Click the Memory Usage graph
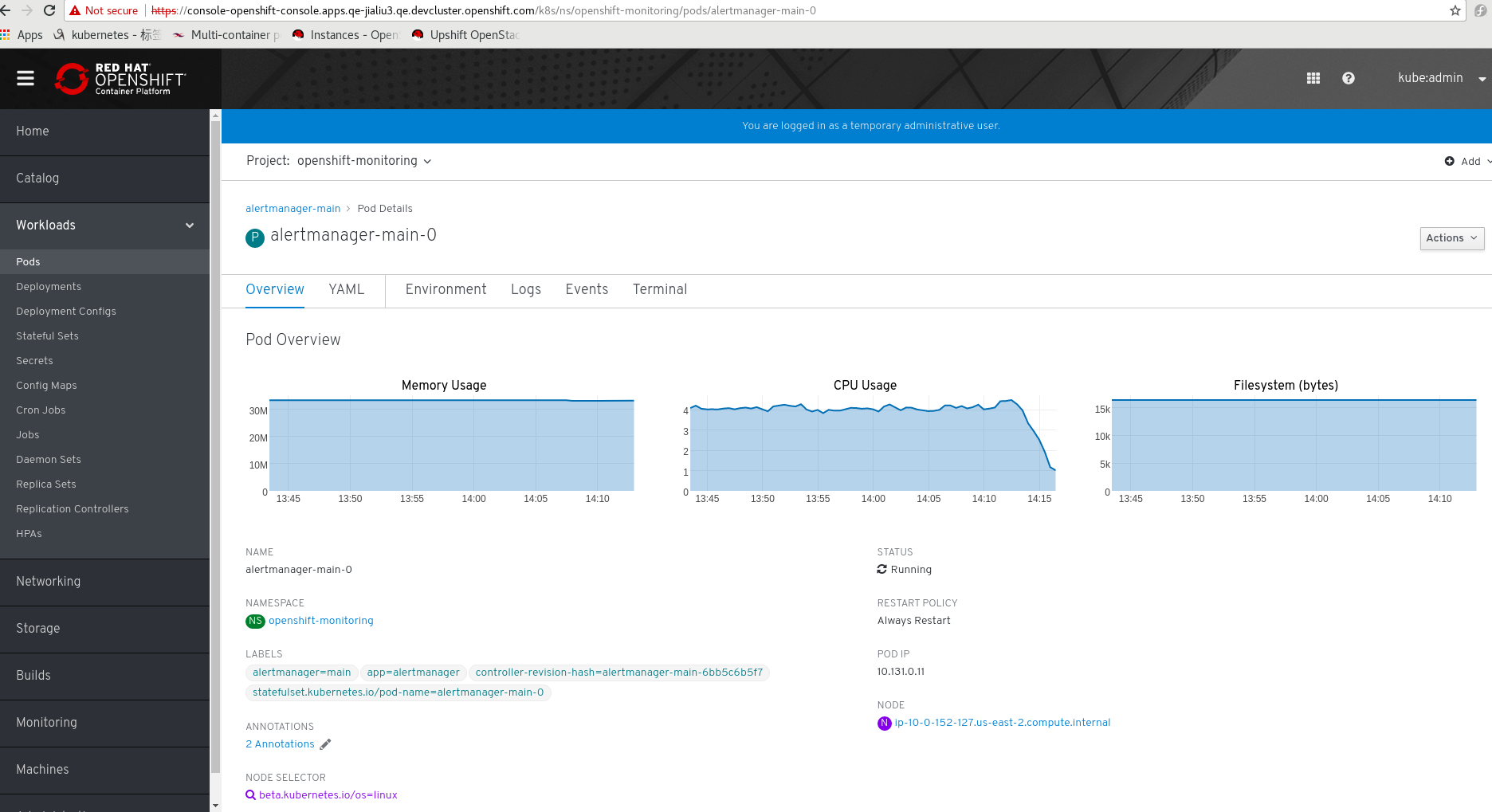Viewport: 1492px width, 812px height. click(451, 445)
